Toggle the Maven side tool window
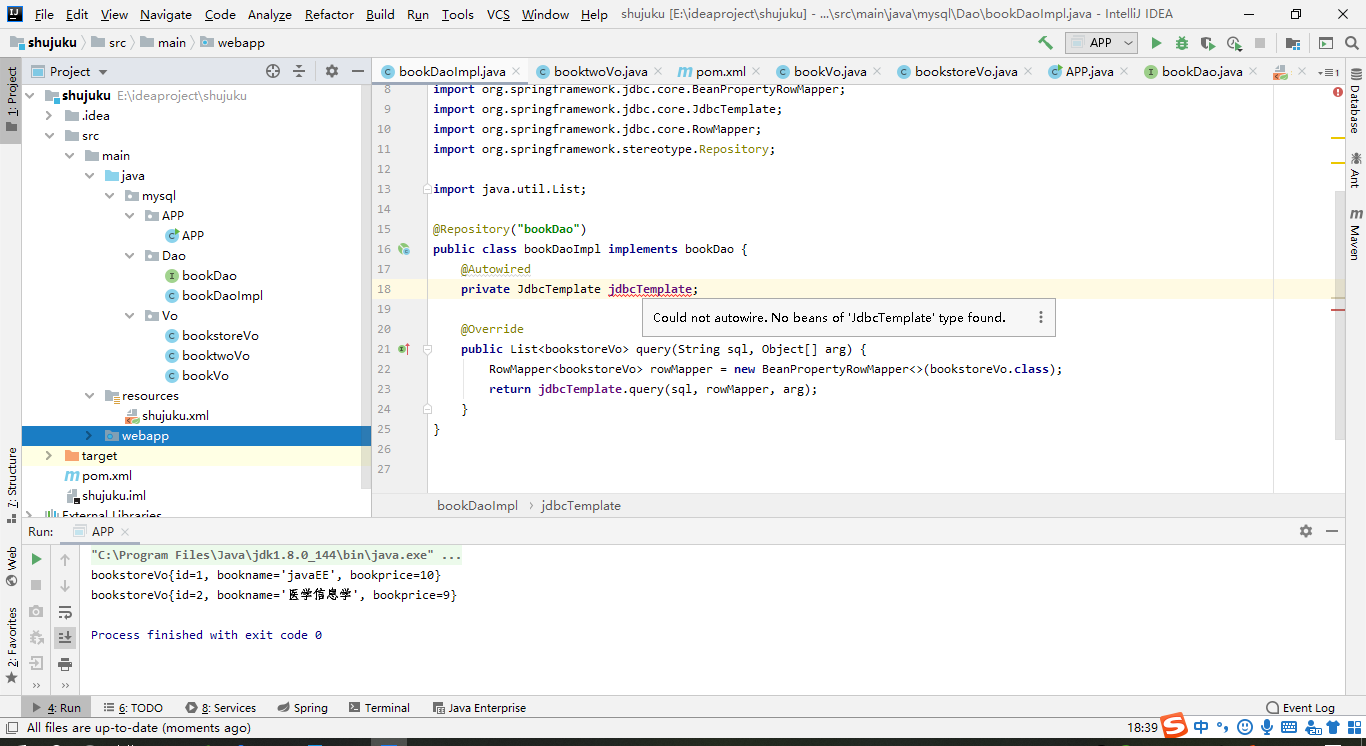Image resolution: width=1366 pixels, height=746 pixels. (1355, 234)
